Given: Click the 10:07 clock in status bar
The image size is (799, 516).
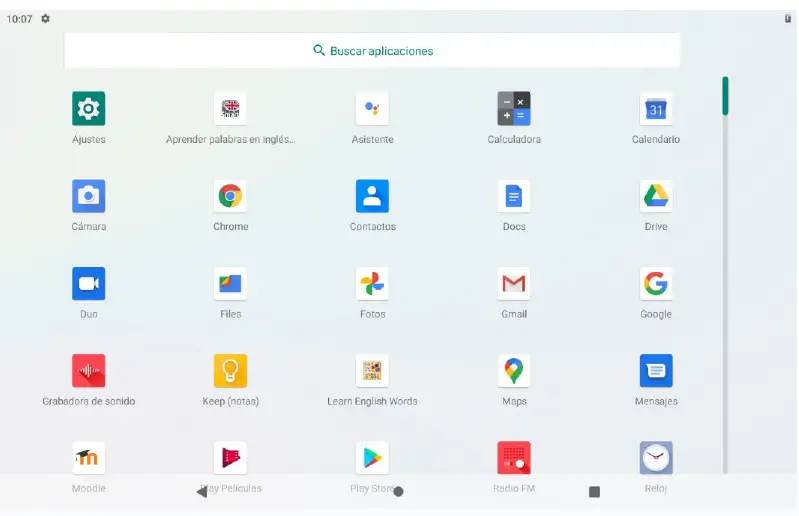Looking at the screenshot, I should coord(19,19).
